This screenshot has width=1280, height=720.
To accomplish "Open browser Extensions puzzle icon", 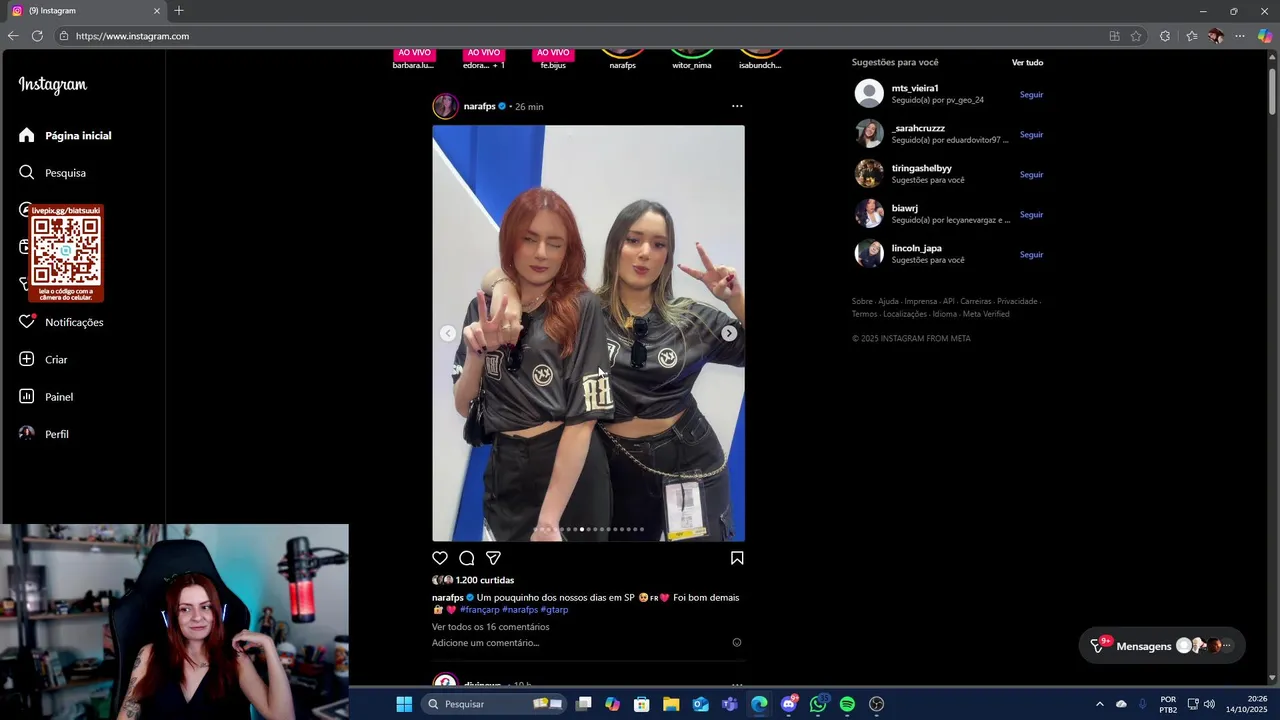I will pyautogui.click(x=1165, y=36).
